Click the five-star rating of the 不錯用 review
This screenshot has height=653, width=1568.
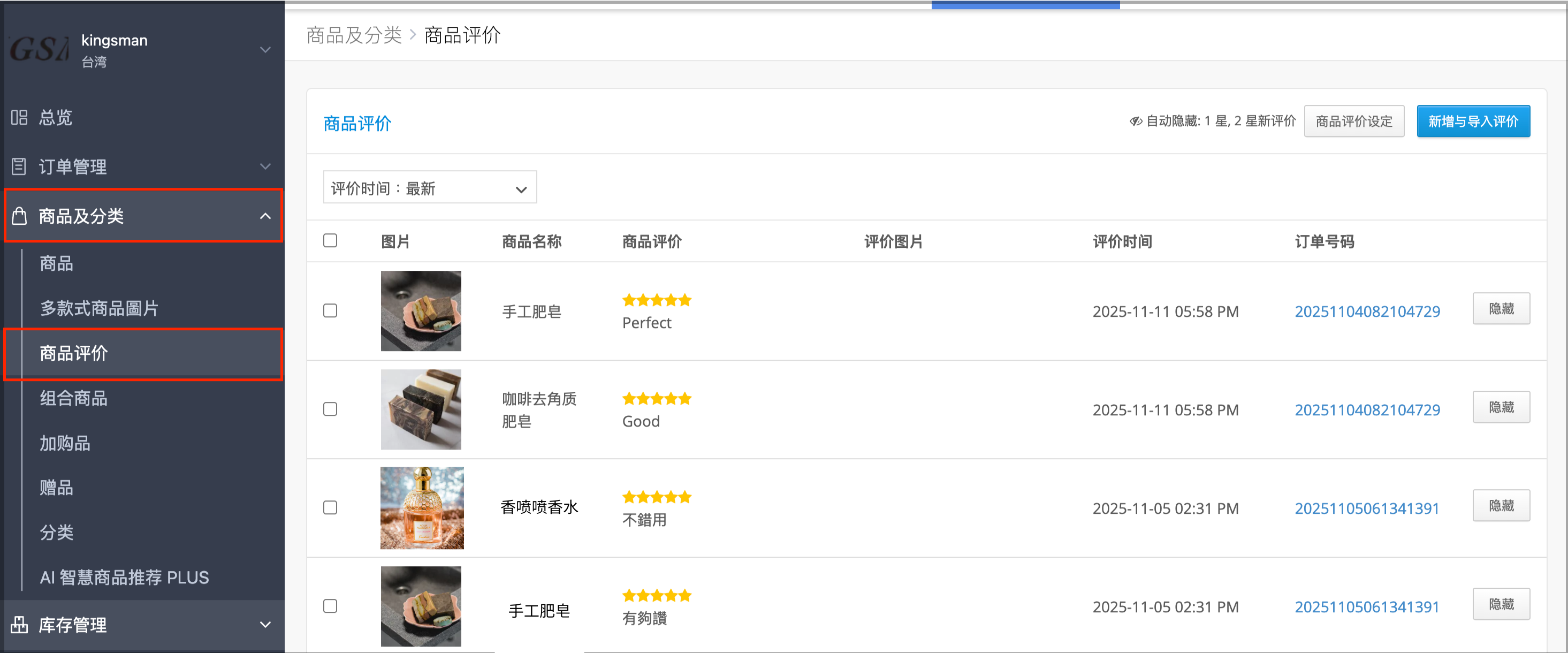pyautogui.click(x=657, y=497)
